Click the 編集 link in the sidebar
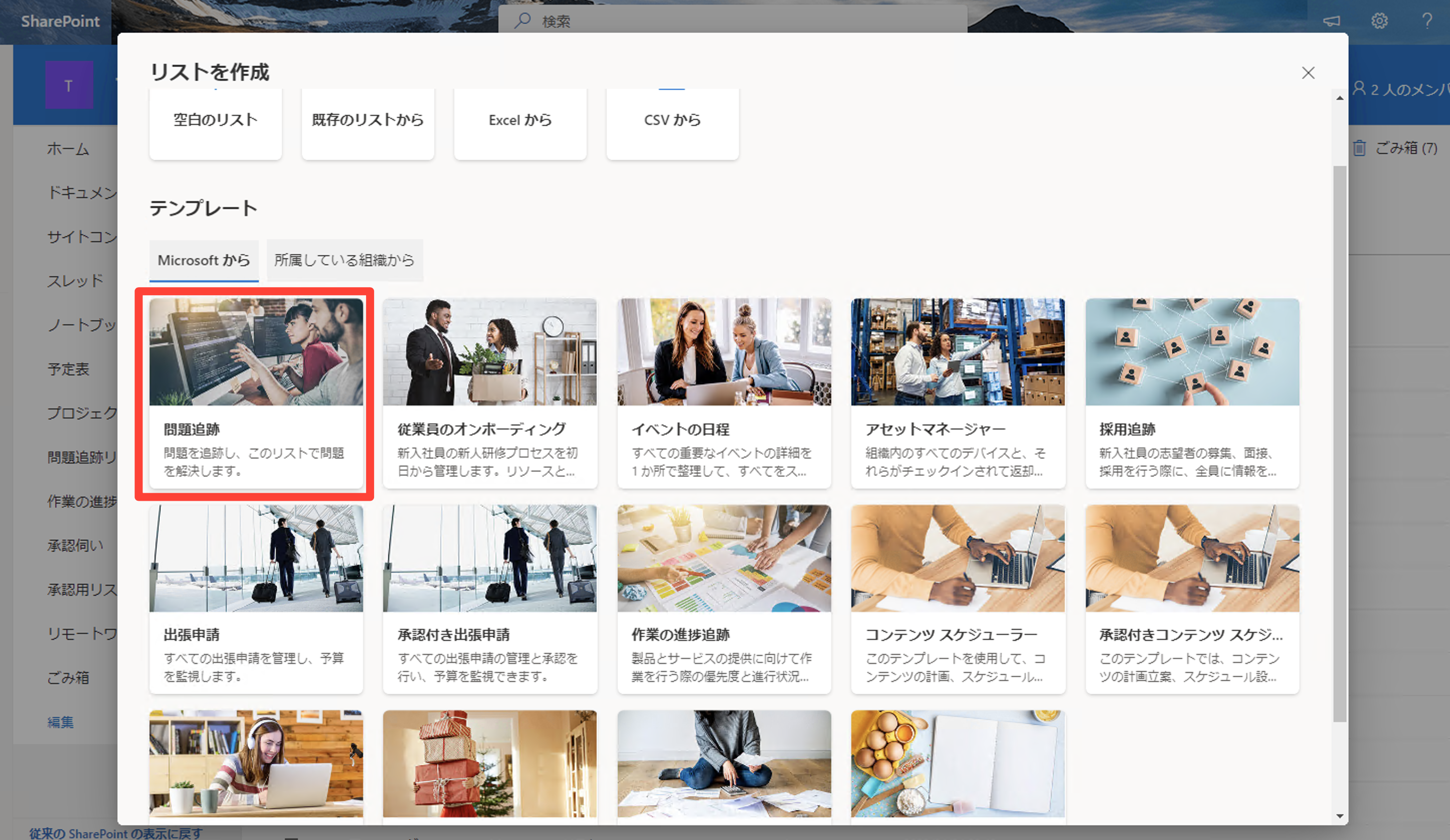The height and width of the screenshot is (840, 1450). (x=60, y=722)
